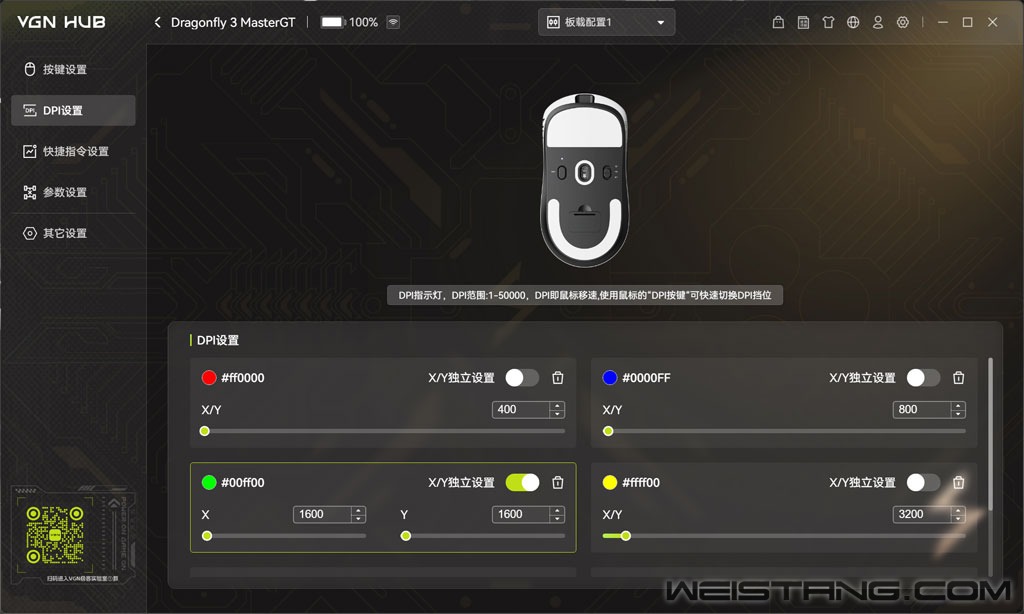The height and width of the screenshot is (614, 1024).
Task: Disable X/Y独立设置 for #00ff00
Action: 522,482
